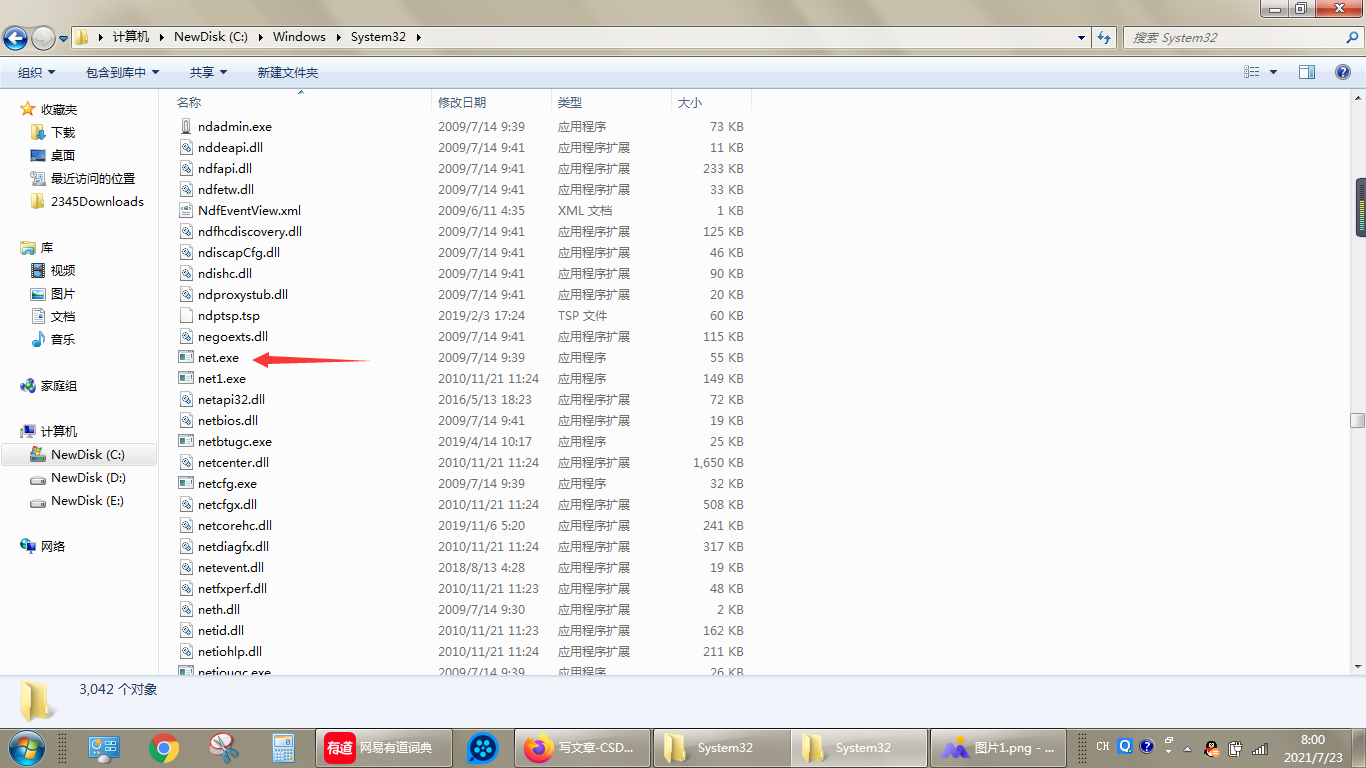Image resolution: width=1366 pixels, height=768 pixels.
Task: Sort by the 大小 column header
Action: pyautogui.click(x=711, y=102)
